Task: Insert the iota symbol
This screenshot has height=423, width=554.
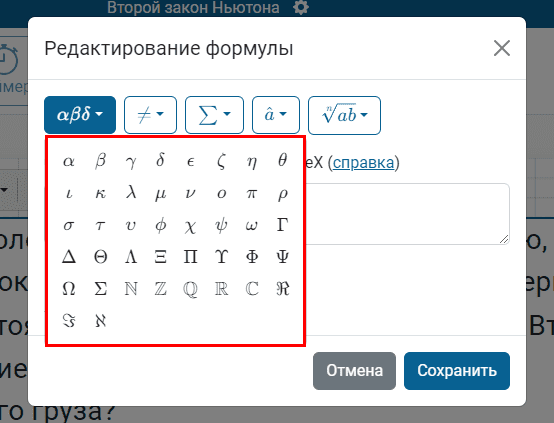Action: point(69,193)
